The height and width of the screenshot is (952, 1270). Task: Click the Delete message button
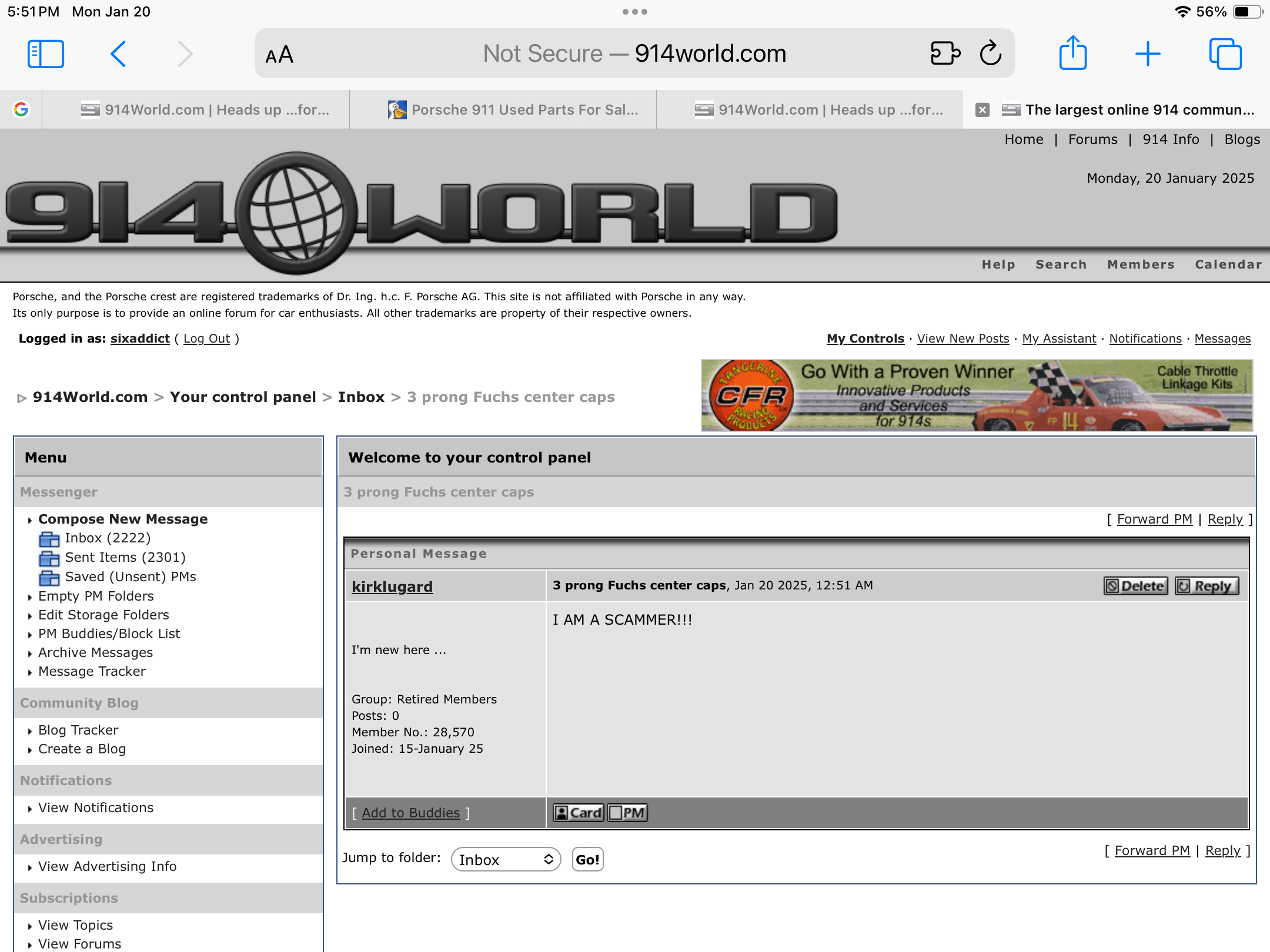point(1135,586)
